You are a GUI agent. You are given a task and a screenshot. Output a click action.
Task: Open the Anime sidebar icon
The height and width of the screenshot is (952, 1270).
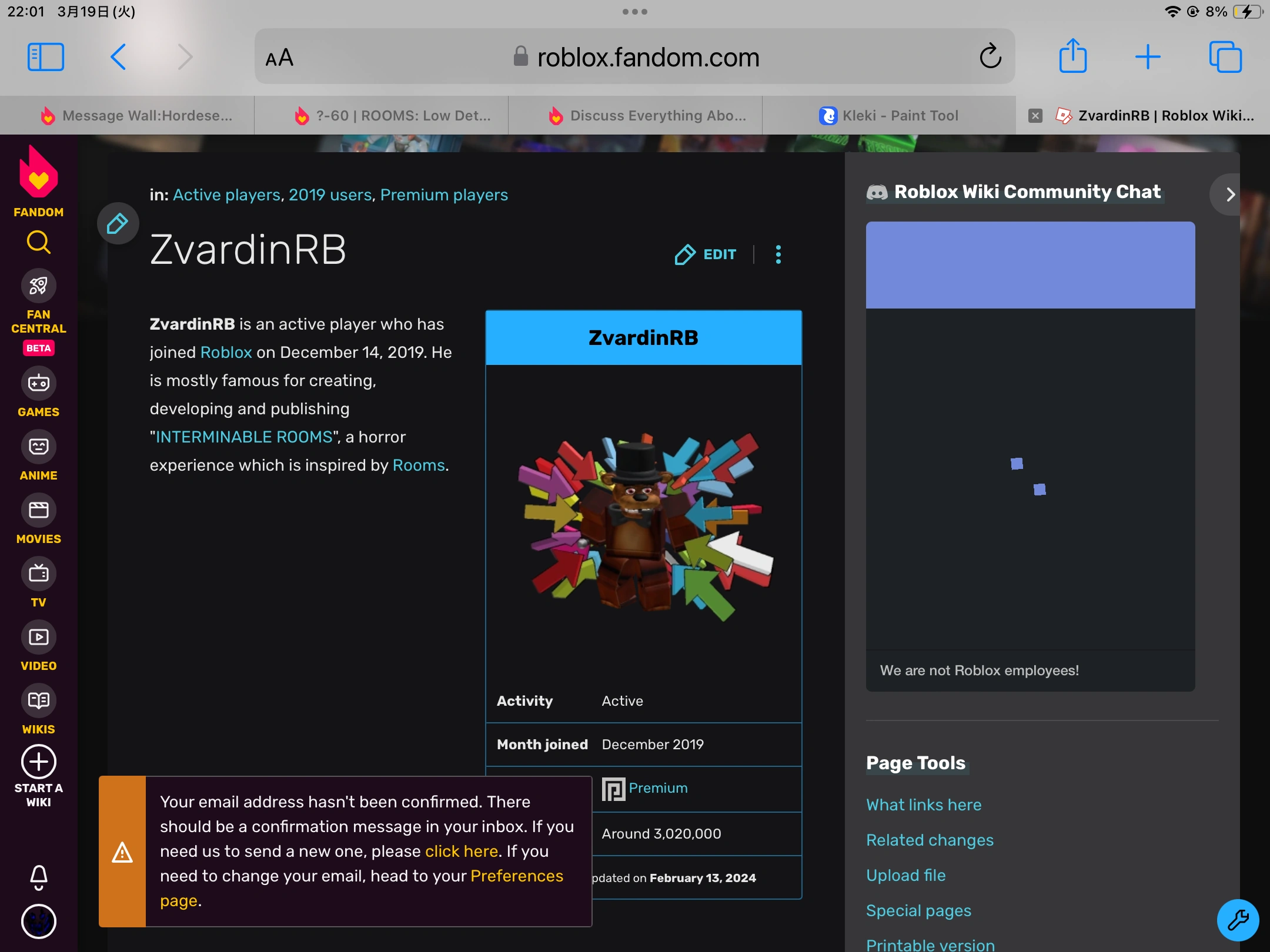pos(38,447)
